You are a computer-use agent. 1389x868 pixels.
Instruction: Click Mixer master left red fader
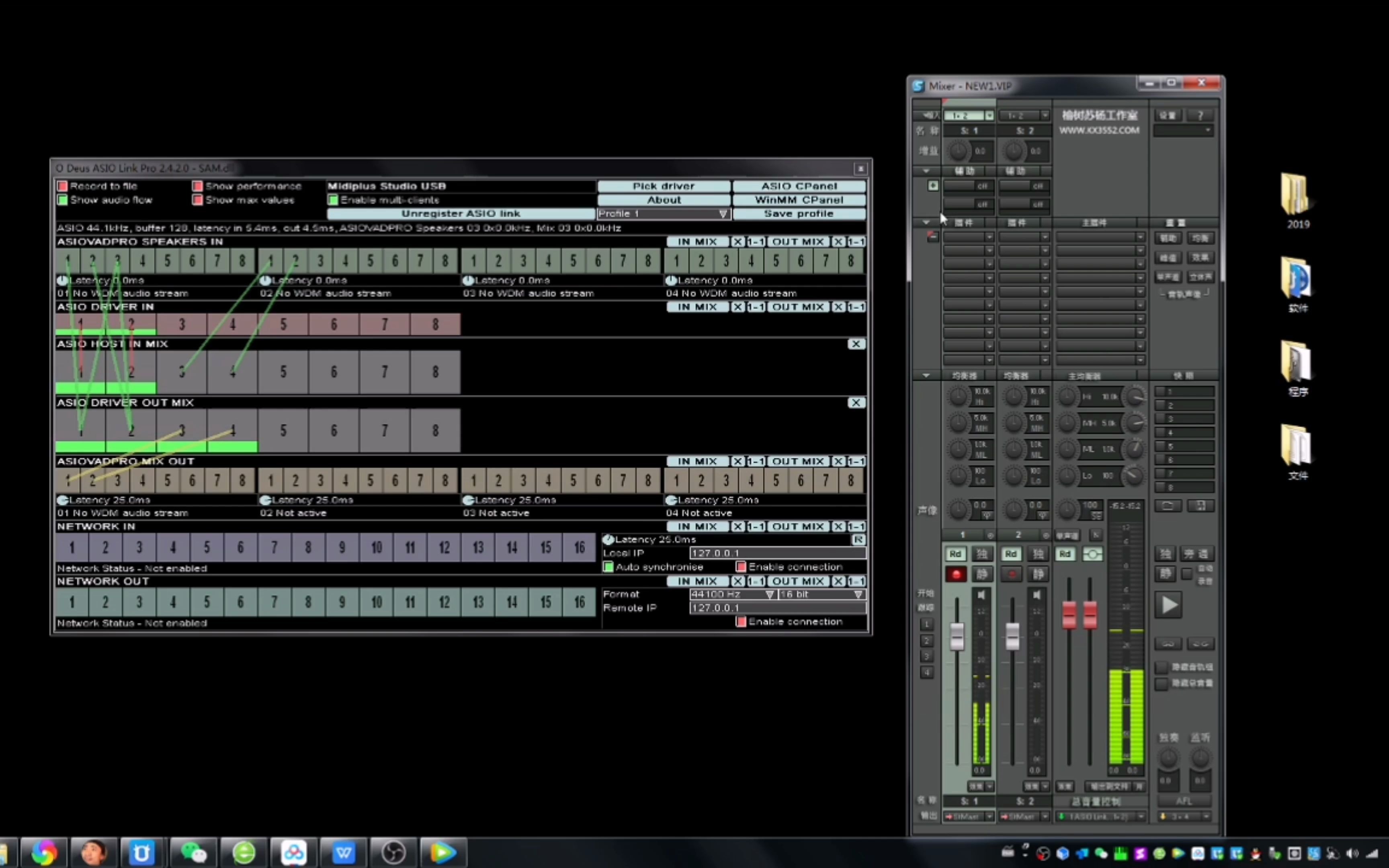point(1069,614)
